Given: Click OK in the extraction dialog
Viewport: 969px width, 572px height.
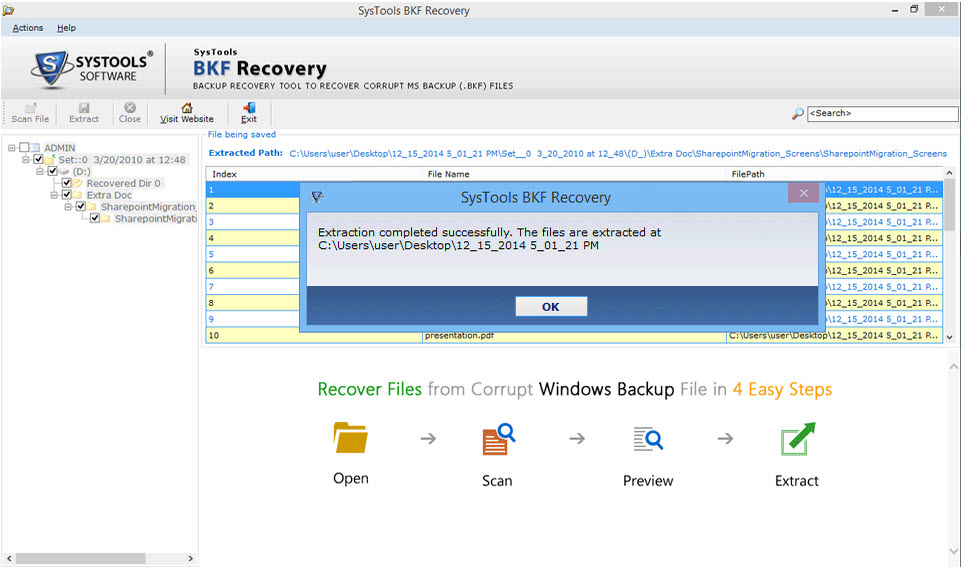Looking at the screenshot, I should [x=551, y=306].
